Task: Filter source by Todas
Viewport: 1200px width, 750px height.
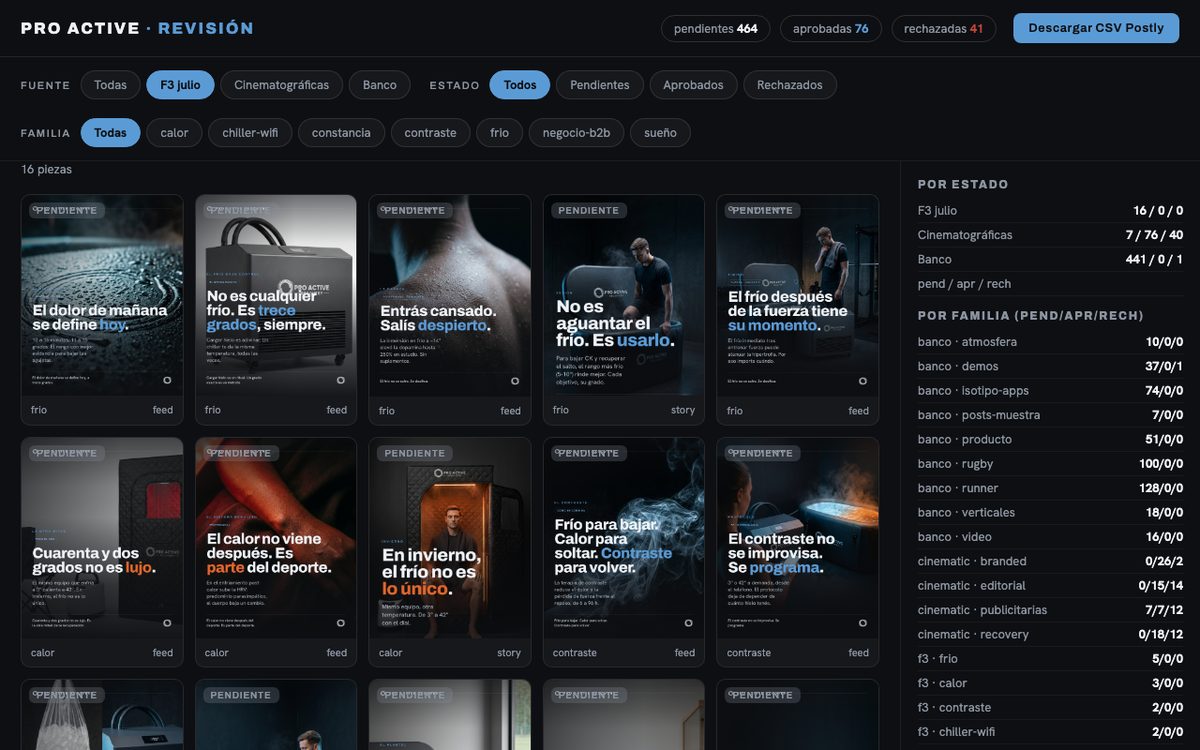Action: pyautogui.click(x=110, y=85)
